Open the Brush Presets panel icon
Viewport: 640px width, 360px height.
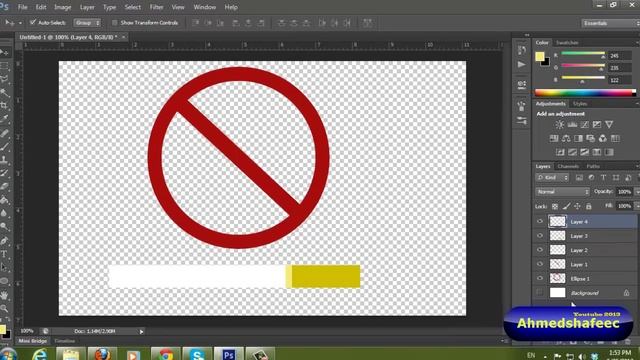522,121
